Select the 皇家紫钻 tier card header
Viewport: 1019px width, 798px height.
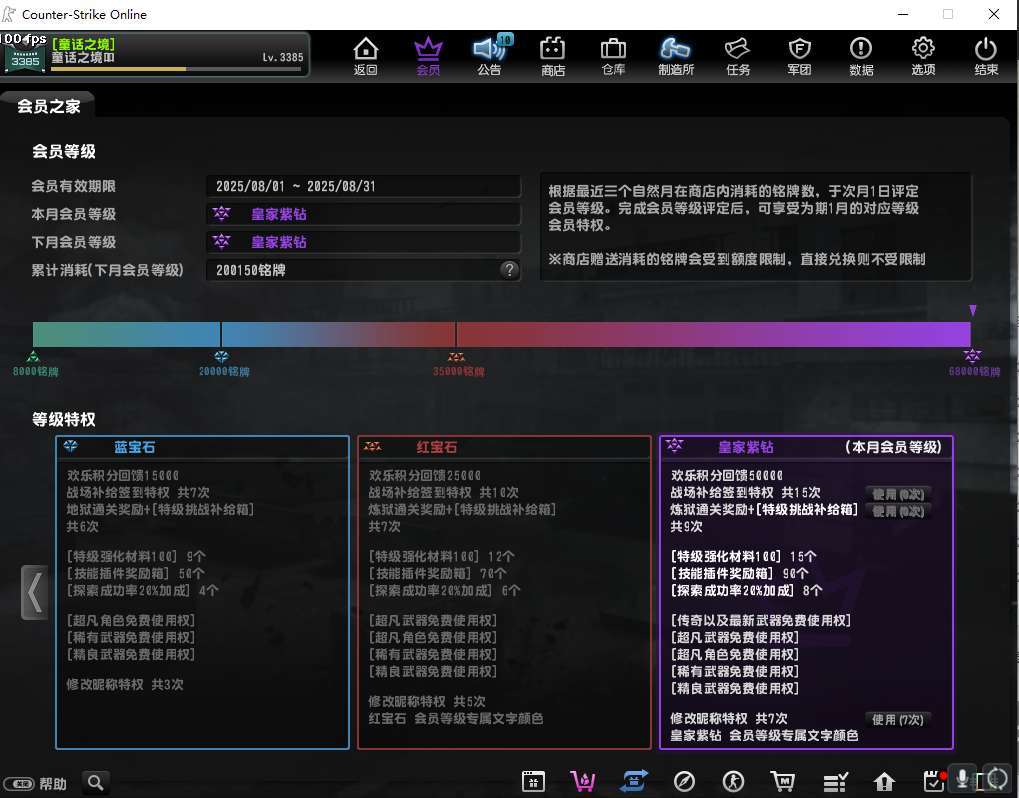806,447
